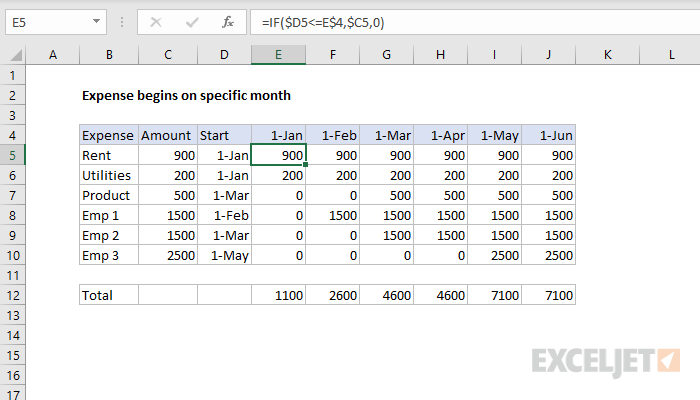Click the title 'Expense begins on specific month'

(x=186, y=96)
